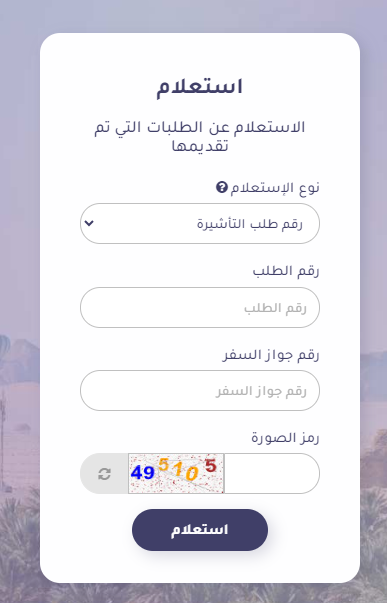387x603 pixels.
Task: Click the رقم جواز السفر label text
Action: [271, 355]
